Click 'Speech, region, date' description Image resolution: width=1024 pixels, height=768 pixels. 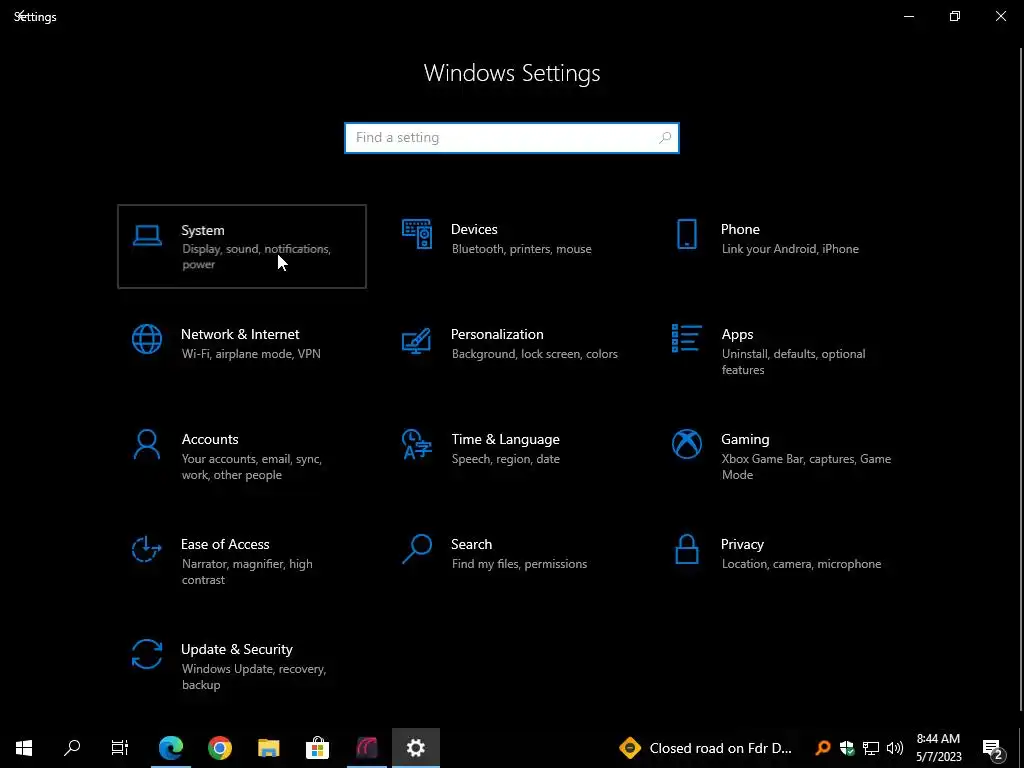coord(505,459)
